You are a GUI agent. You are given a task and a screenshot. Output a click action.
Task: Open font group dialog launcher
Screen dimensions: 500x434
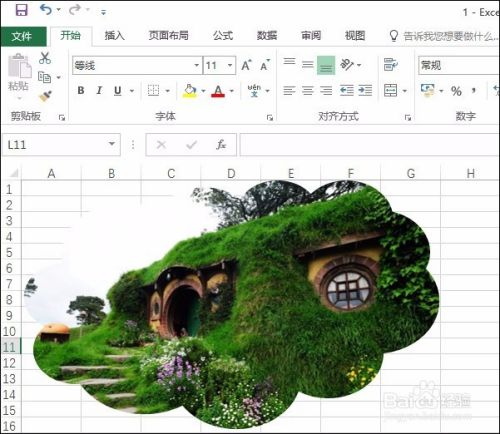270,117
